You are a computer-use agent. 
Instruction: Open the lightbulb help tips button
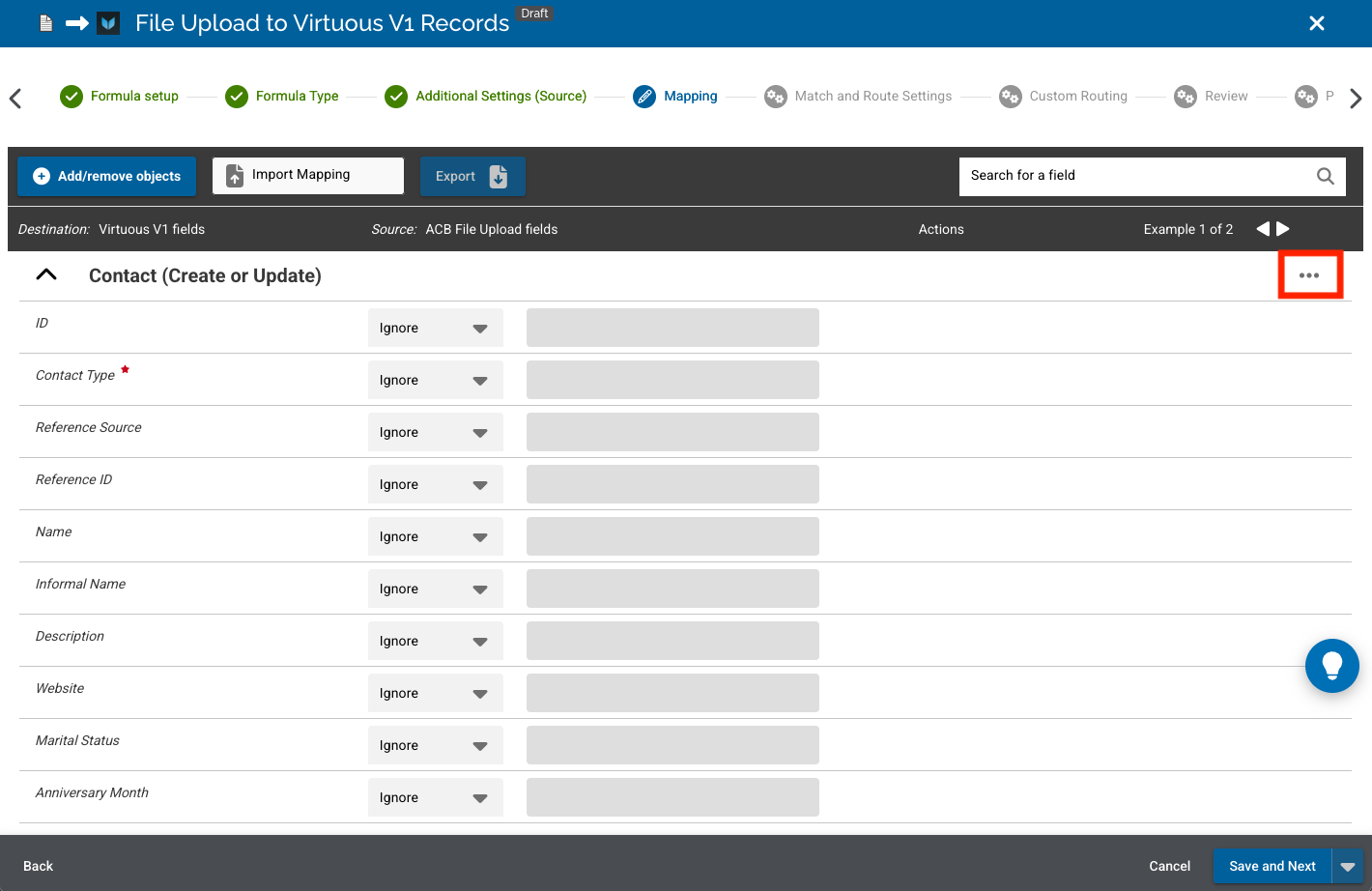tap(1332, 666)
